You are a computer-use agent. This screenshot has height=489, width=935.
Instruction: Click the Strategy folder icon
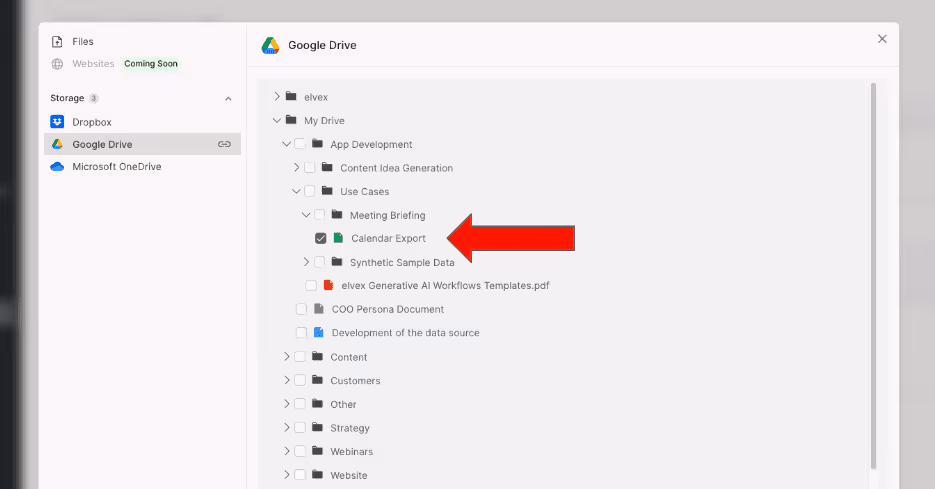[x=317, y=427]
